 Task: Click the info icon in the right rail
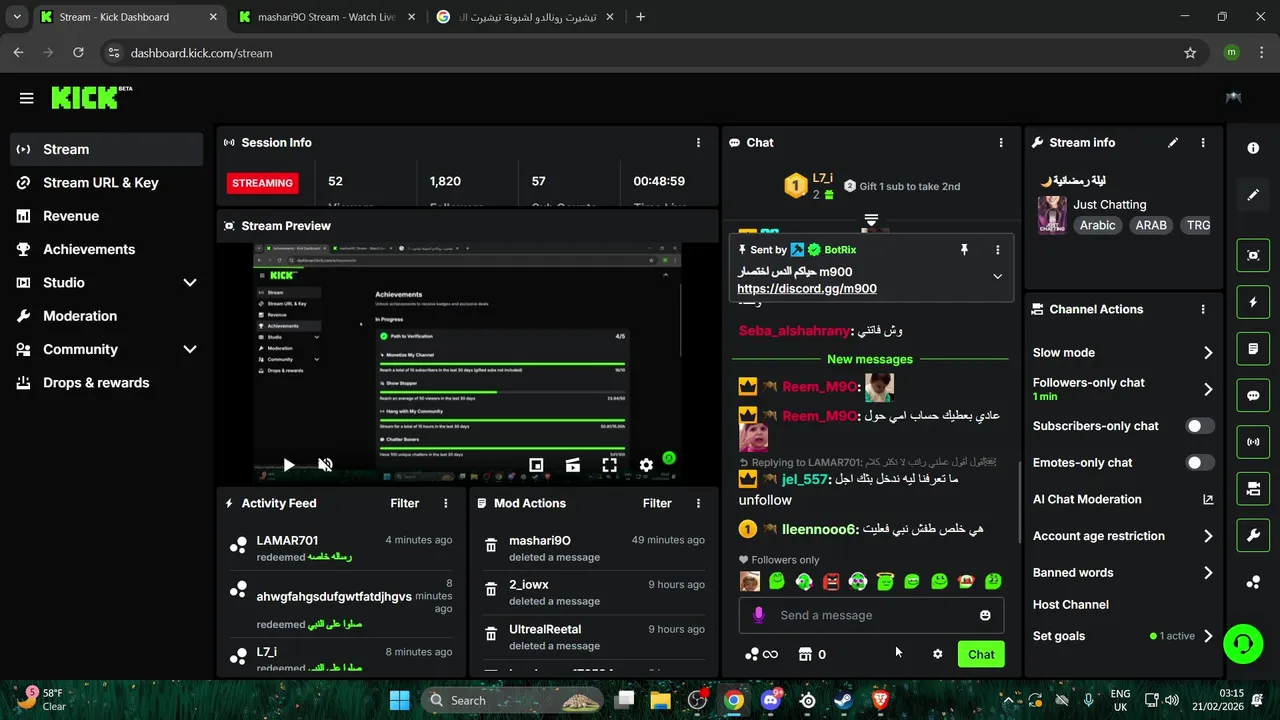point(1253,148)
